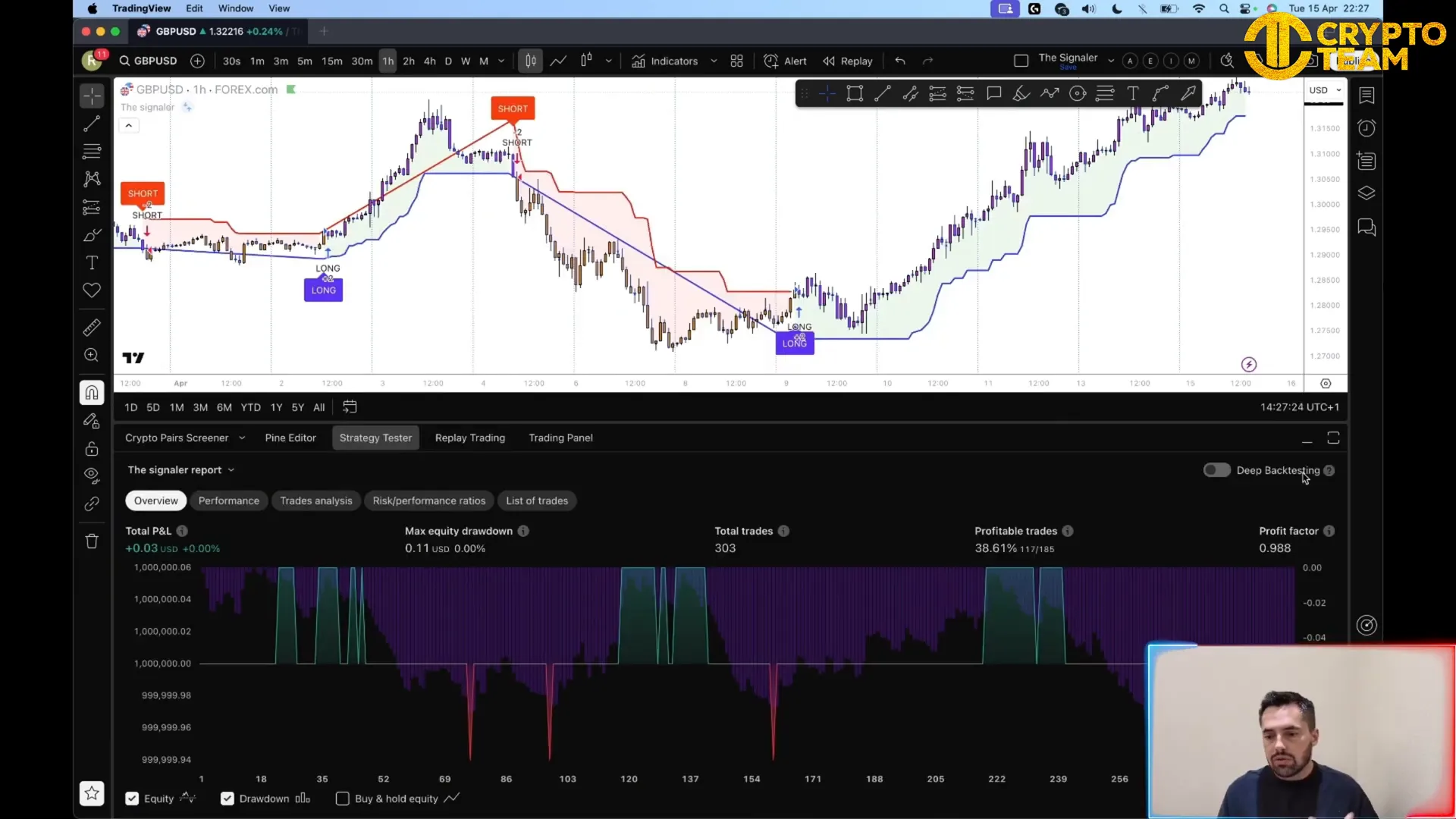Click the Alert button in toolbar
The width and height of the screenshot is (1456, 819).
[x=786, y=61]
